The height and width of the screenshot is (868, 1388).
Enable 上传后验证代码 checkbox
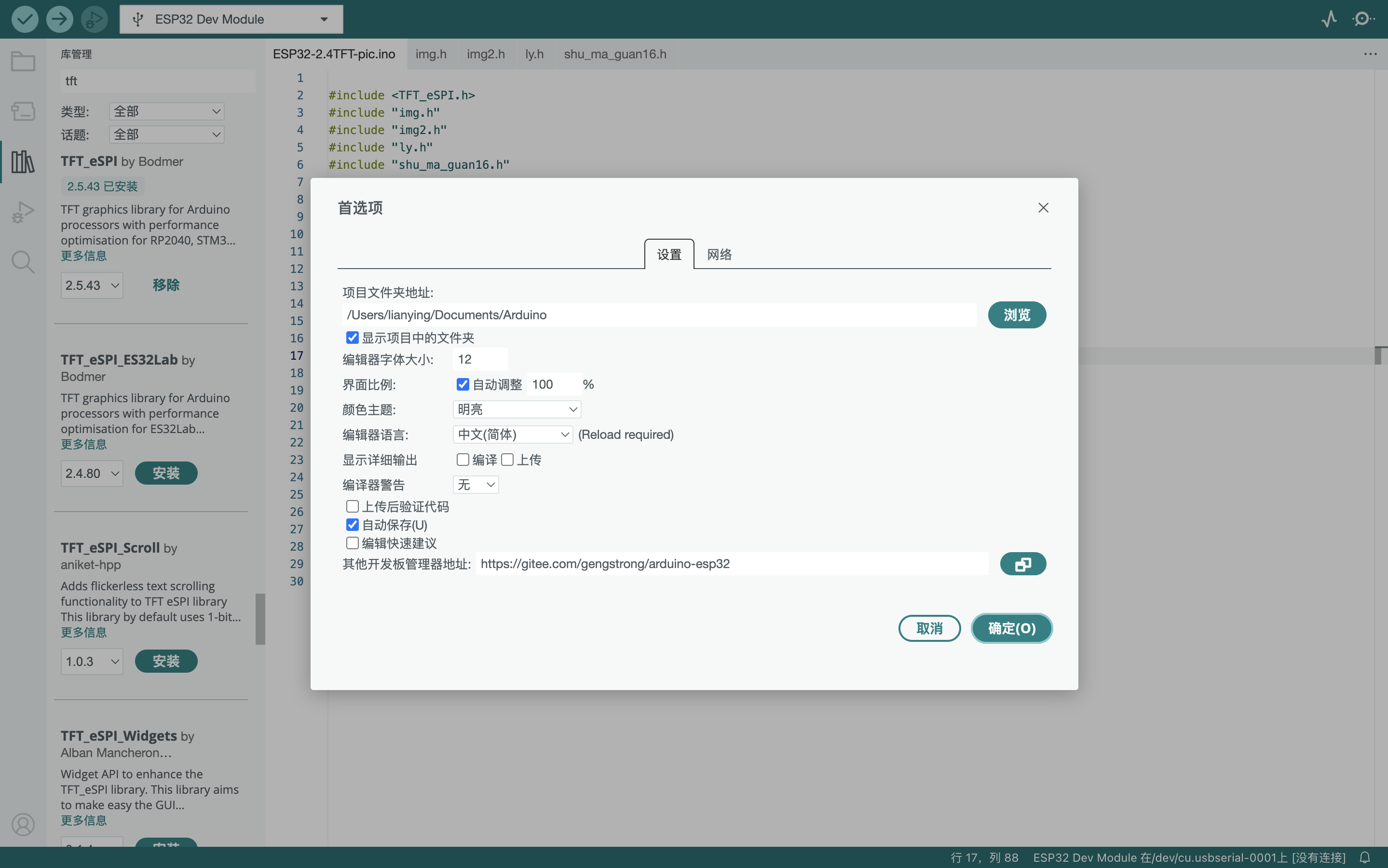coord(353,506)
